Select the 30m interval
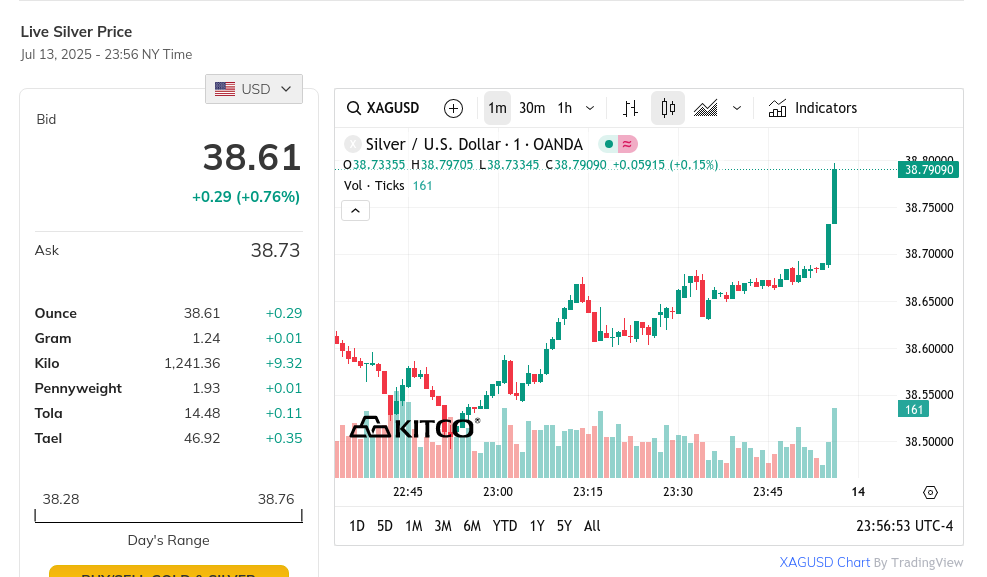The image size is (987, 577). 532,108
